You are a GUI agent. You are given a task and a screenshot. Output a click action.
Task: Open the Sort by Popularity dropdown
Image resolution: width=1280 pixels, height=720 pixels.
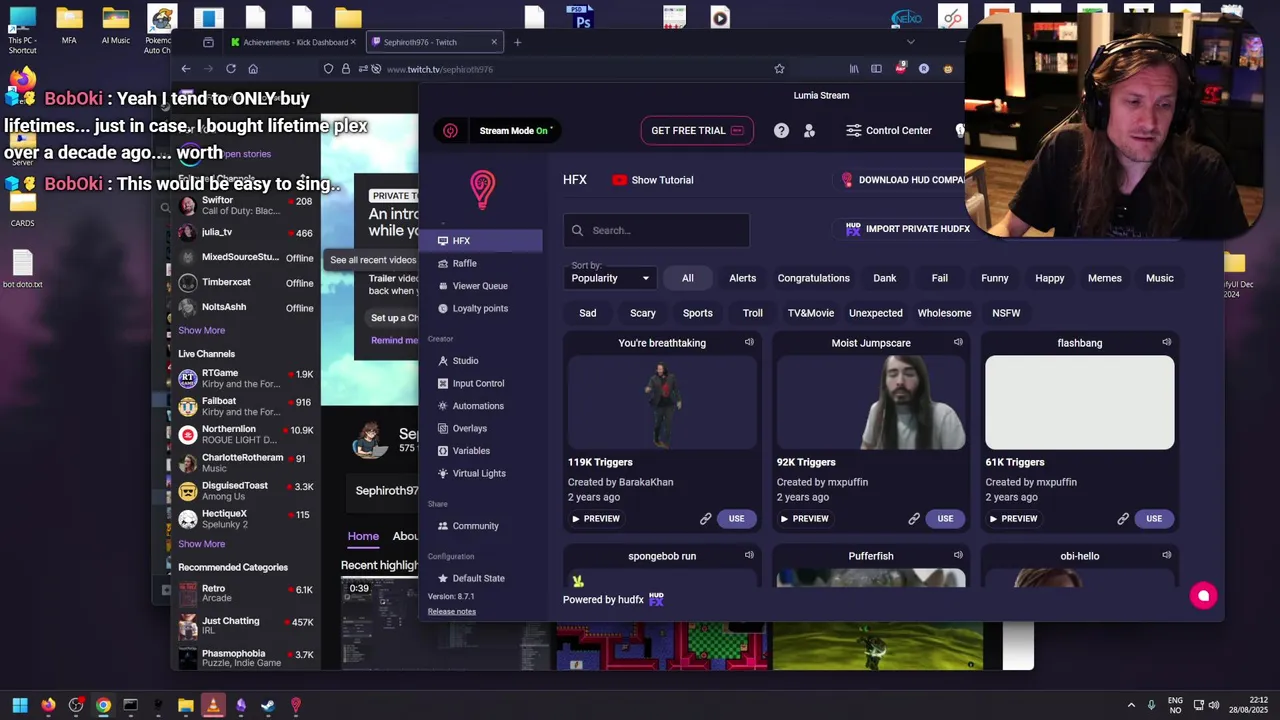[610, 278]
